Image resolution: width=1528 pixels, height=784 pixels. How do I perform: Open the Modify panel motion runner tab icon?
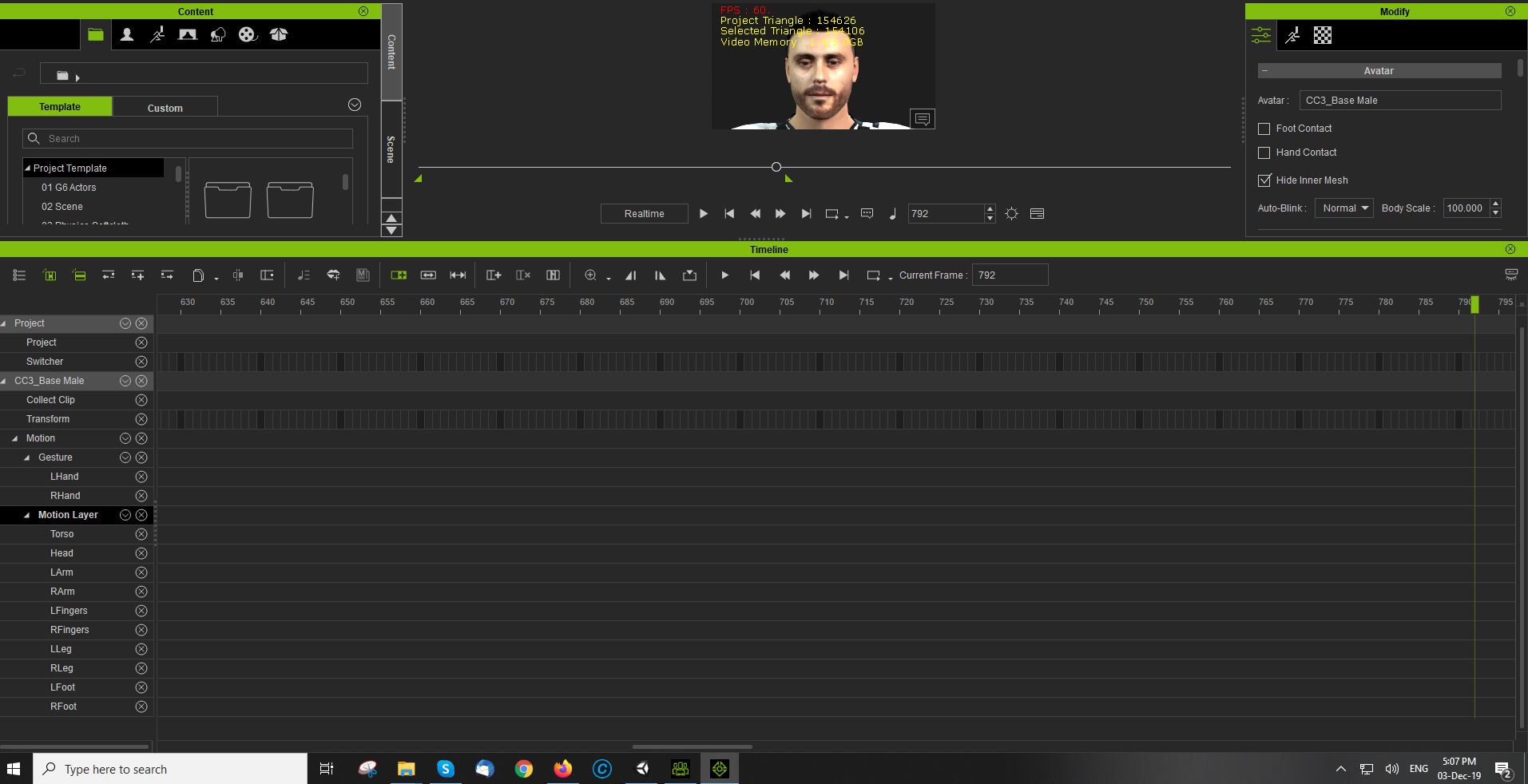coord(1292,35)
